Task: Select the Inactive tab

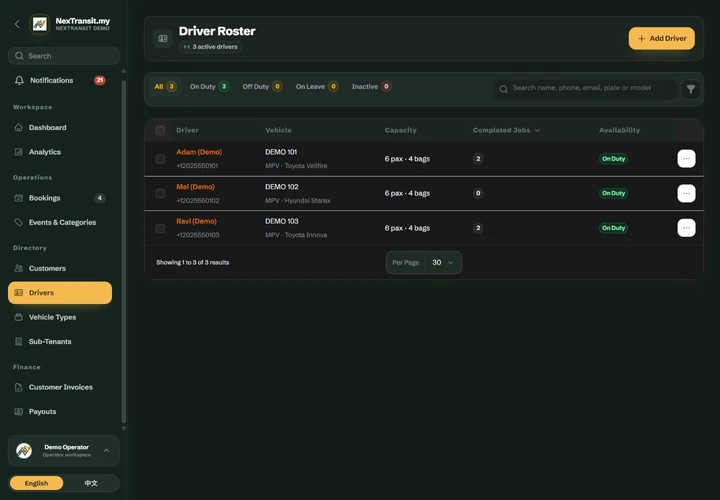Action: coord(371,86)
